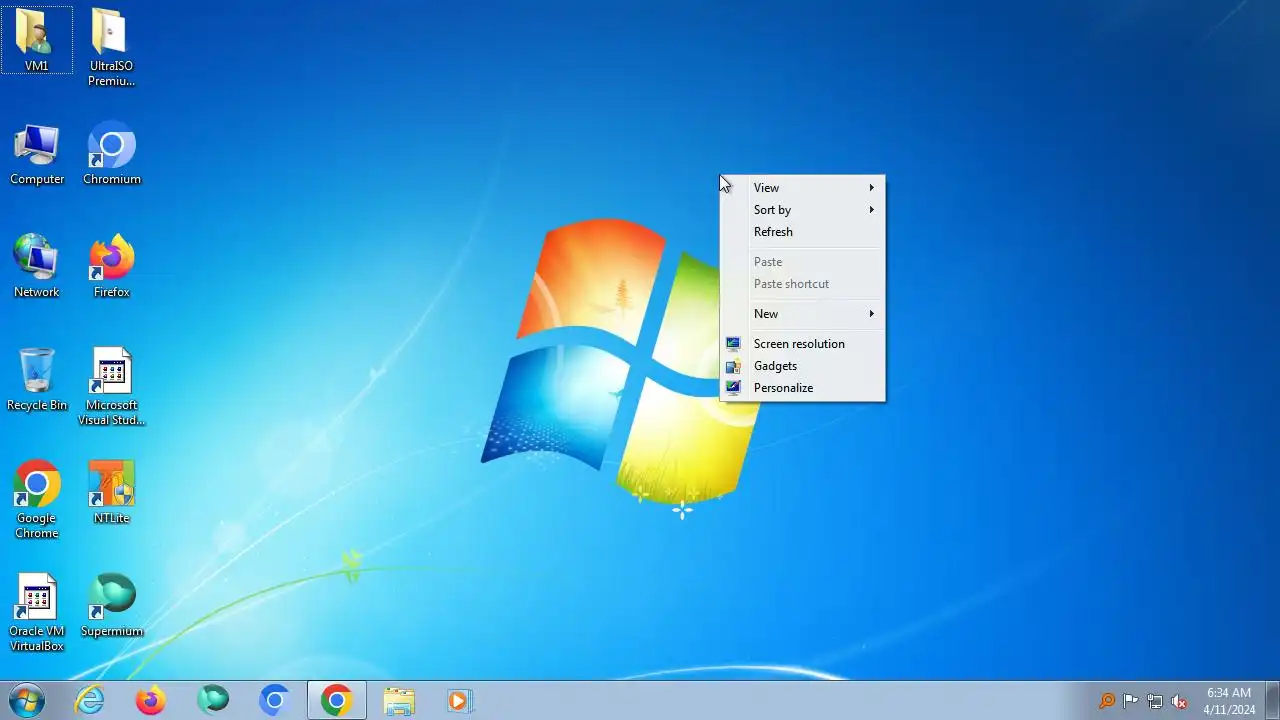Select the NTLite desktop shortcut
Image resolution: width=1280 pixels, height=720 pixels.
pyautogui.click(x=112, y=493)
